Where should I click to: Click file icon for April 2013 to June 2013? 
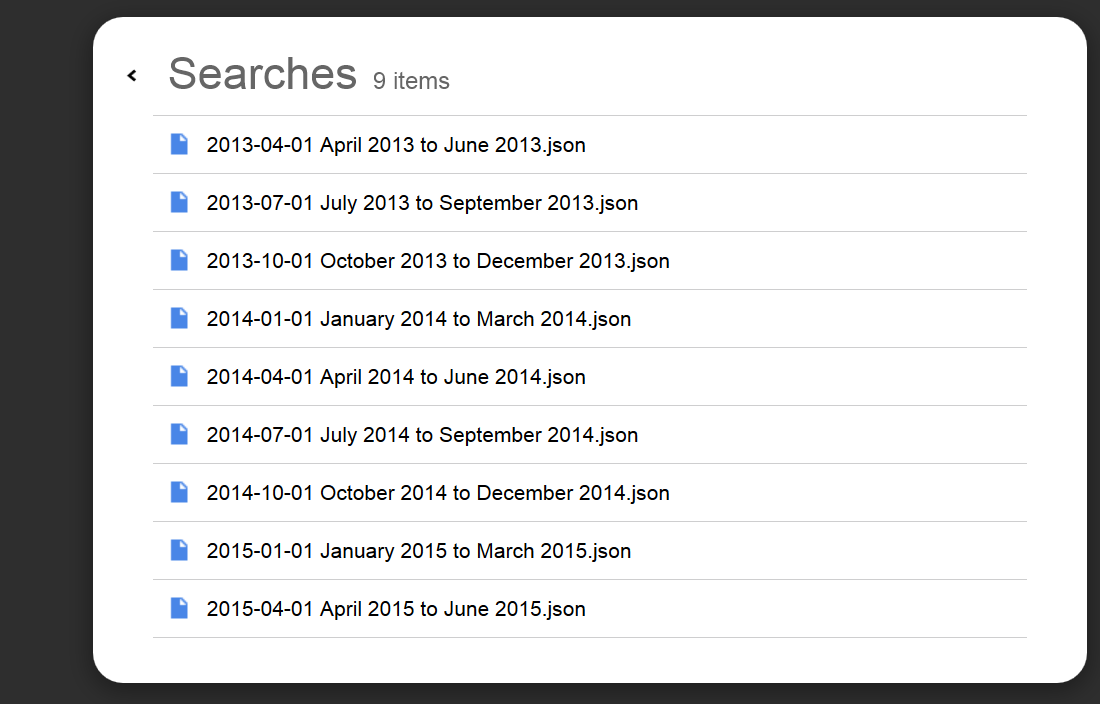pyautogui.click(x=180, y=144)
